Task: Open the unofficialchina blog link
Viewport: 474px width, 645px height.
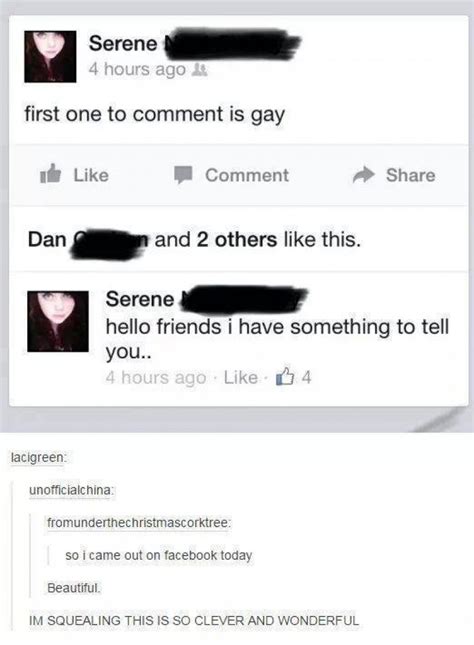Action: click(70, 490)
